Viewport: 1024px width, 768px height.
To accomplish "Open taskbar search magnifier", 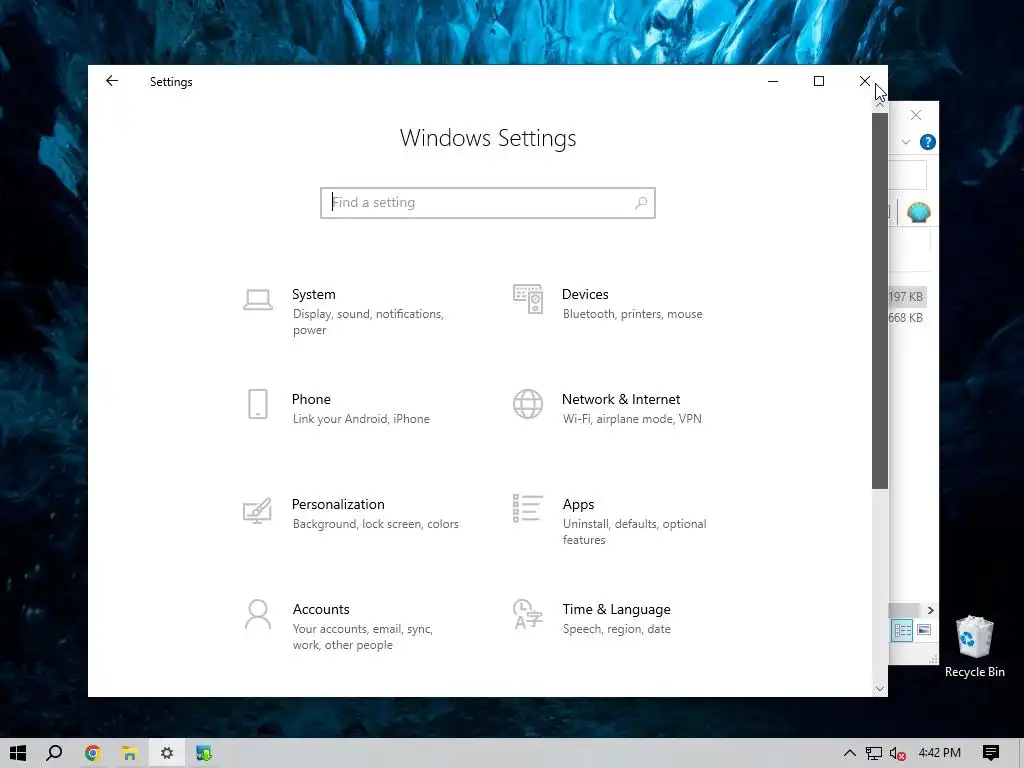I will pos(54,753).
